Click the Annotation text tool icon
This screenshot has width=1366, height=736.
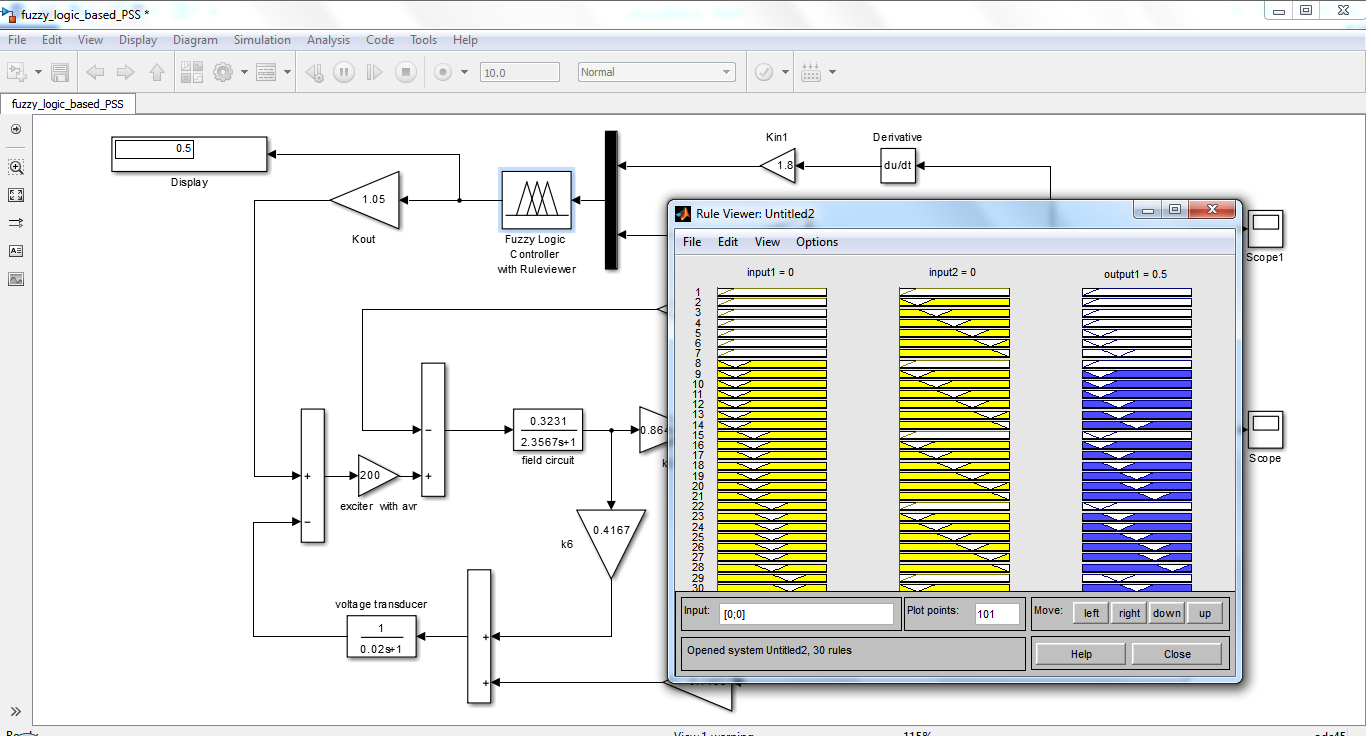(16, 251)
